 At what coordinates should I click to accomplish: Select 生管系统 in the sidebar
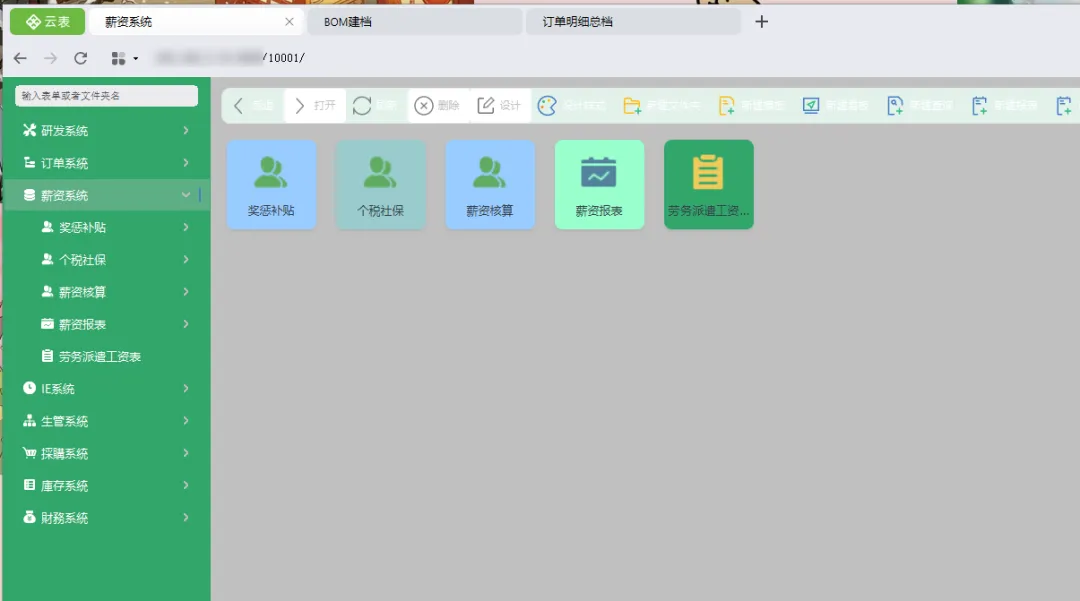tap(107, 421)
